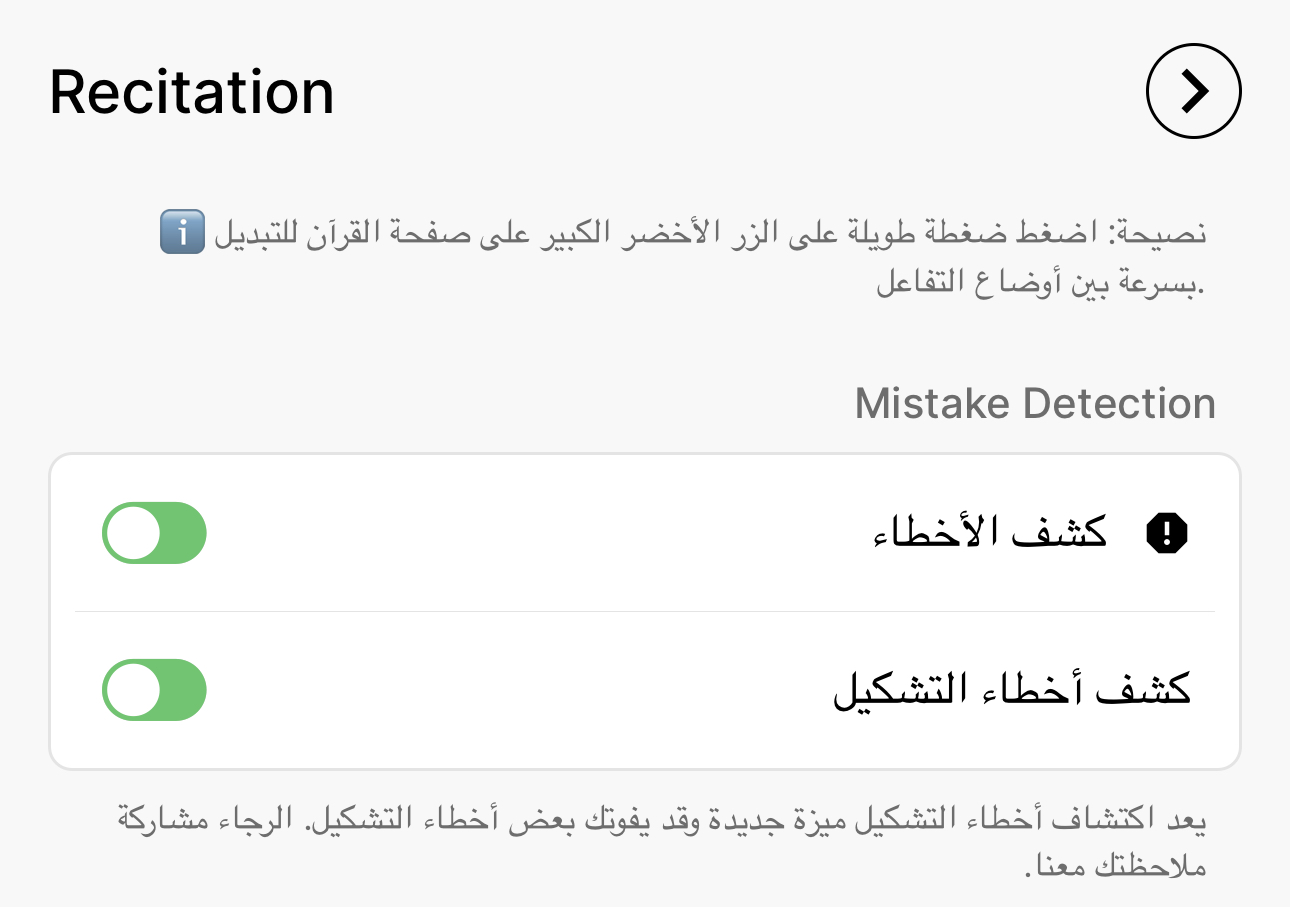The height and width of the screenshot is (907, 1290).
Task: Click the white knob of the تشكيل switch
Action: (x=133, y=690)
